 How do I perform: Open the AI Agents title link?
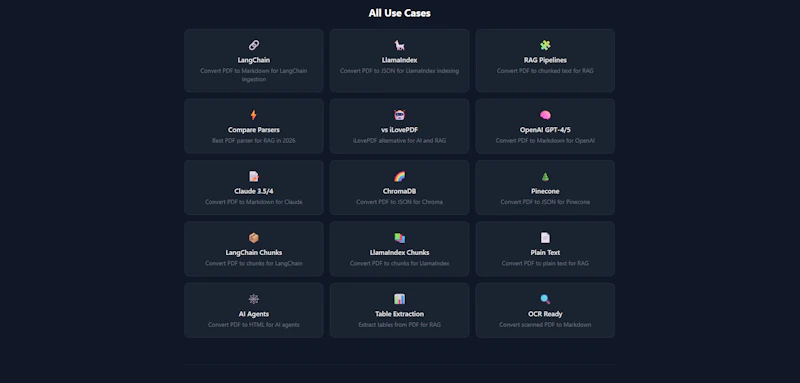click(x=254, y=314)
